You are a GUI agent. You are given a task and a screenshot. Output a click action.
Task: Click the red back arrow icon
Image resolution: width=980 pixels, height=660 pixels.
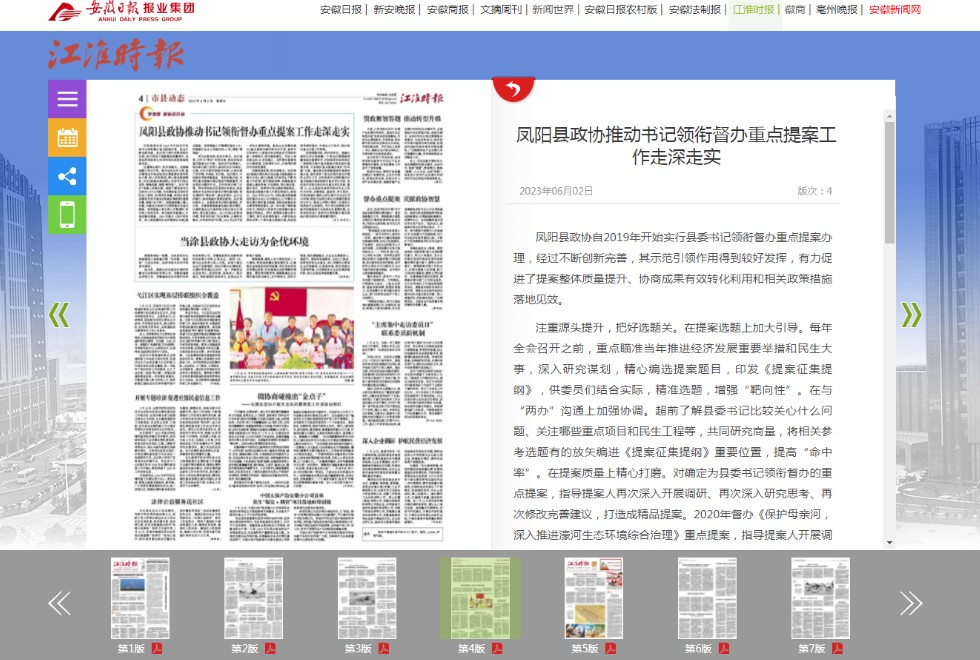[513, 89]
